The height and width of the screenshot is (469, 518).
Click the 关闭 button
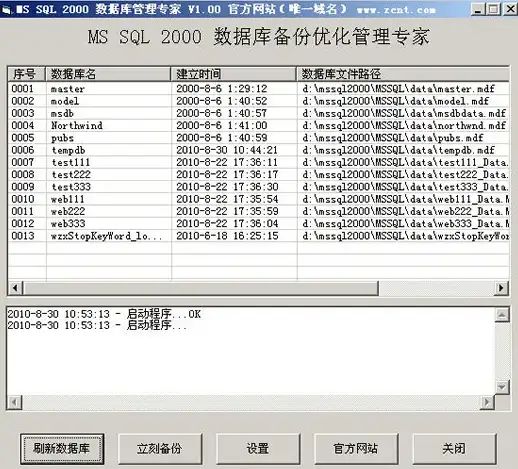(454, 449)
